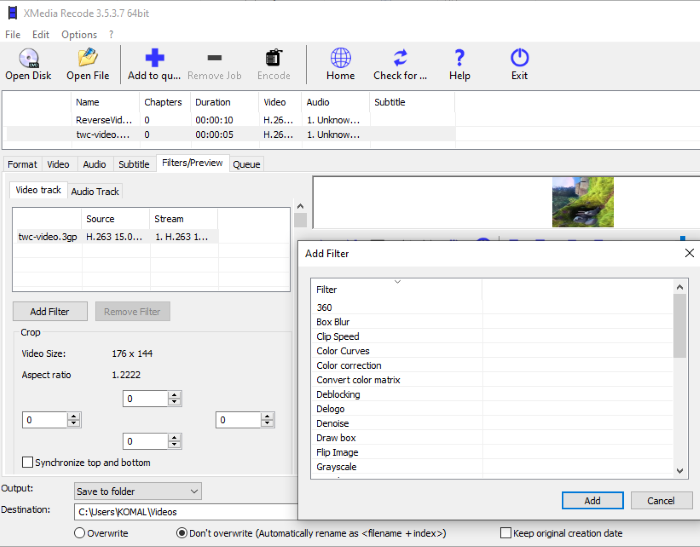
Task: Select the Grayscale filter from the list
Action: point(336,467)
